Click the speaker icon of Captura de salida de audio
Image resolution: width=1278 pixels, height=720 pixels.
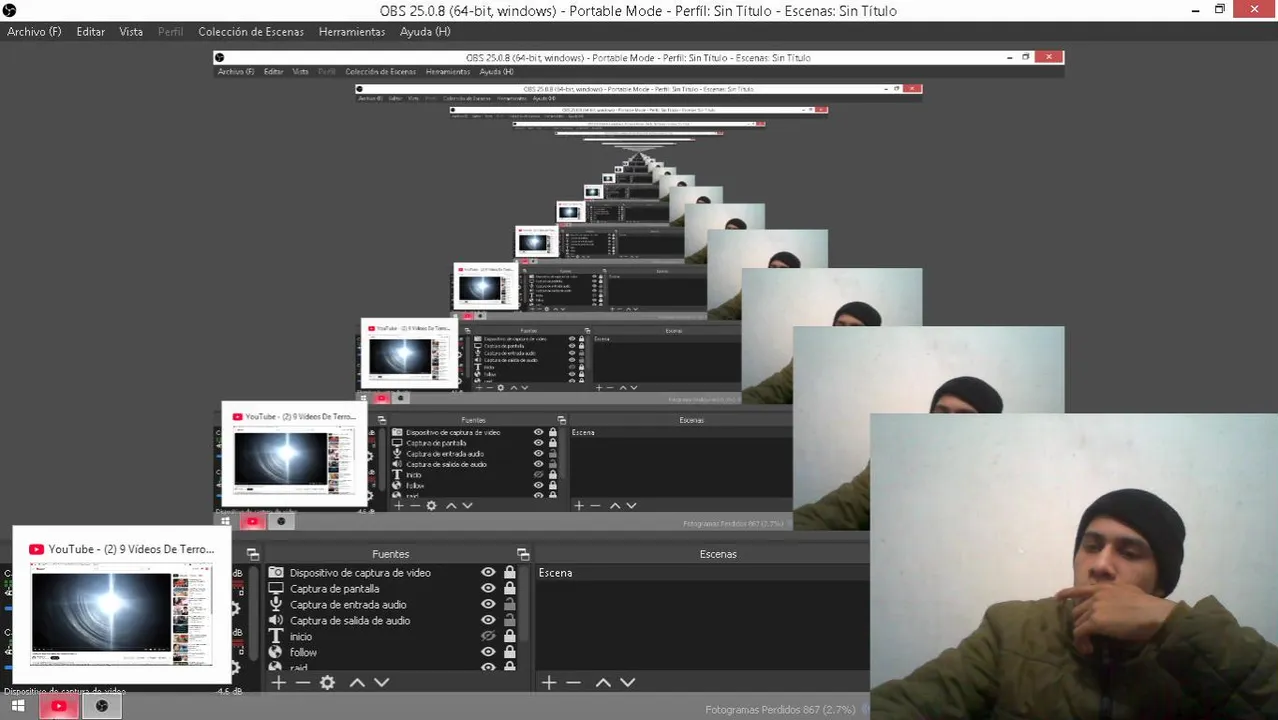[276, 621]
